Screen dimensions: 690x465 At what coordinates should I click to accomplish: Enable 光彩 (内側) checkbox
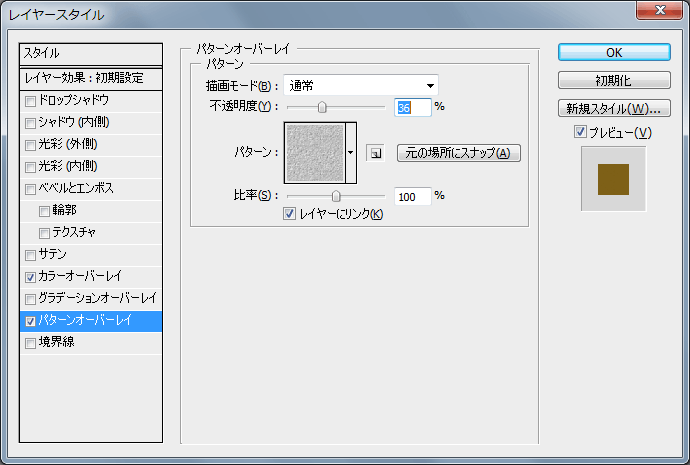[30, 167]
